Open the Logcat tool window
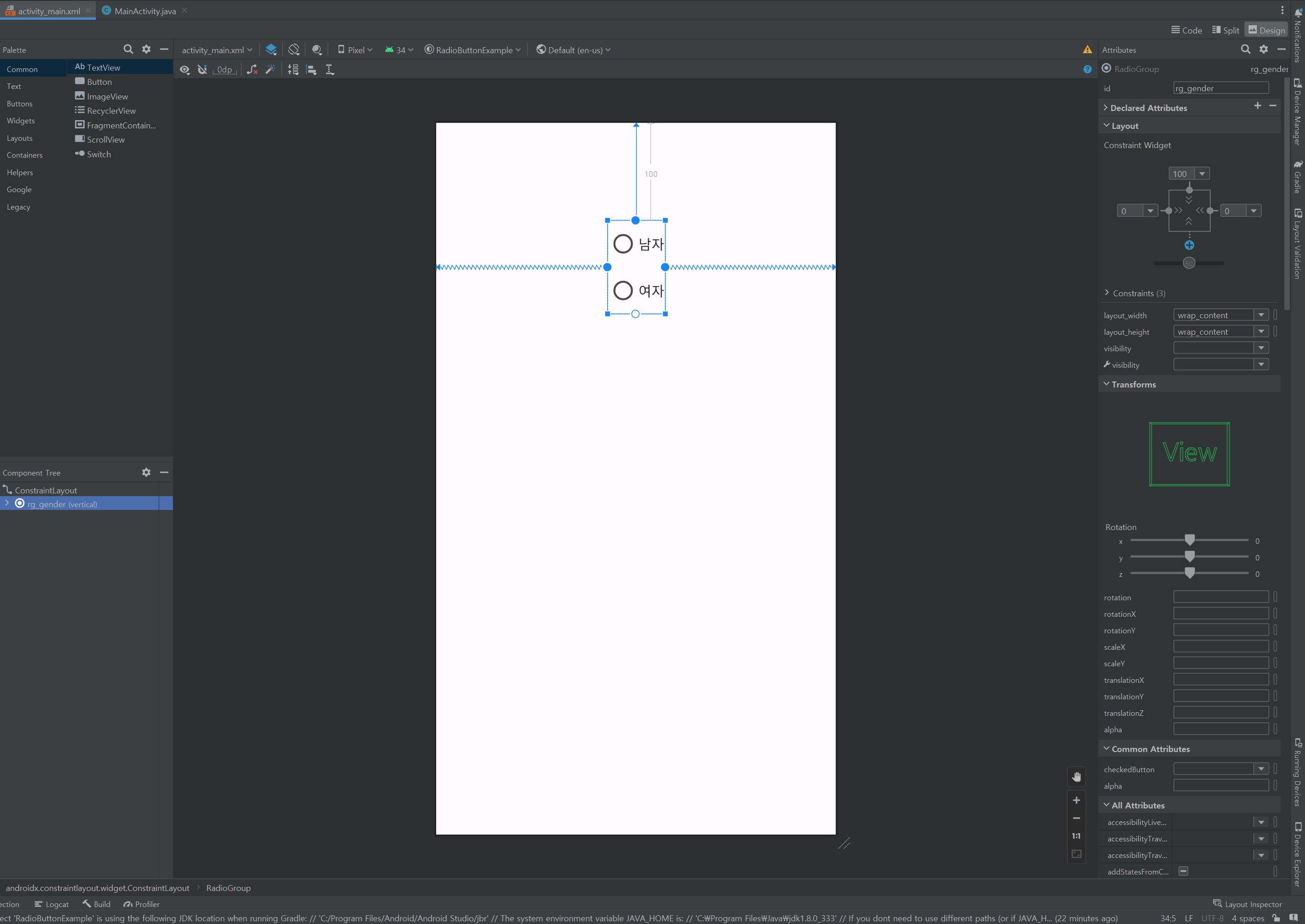 pyautogui.click(x=52, y=904)
